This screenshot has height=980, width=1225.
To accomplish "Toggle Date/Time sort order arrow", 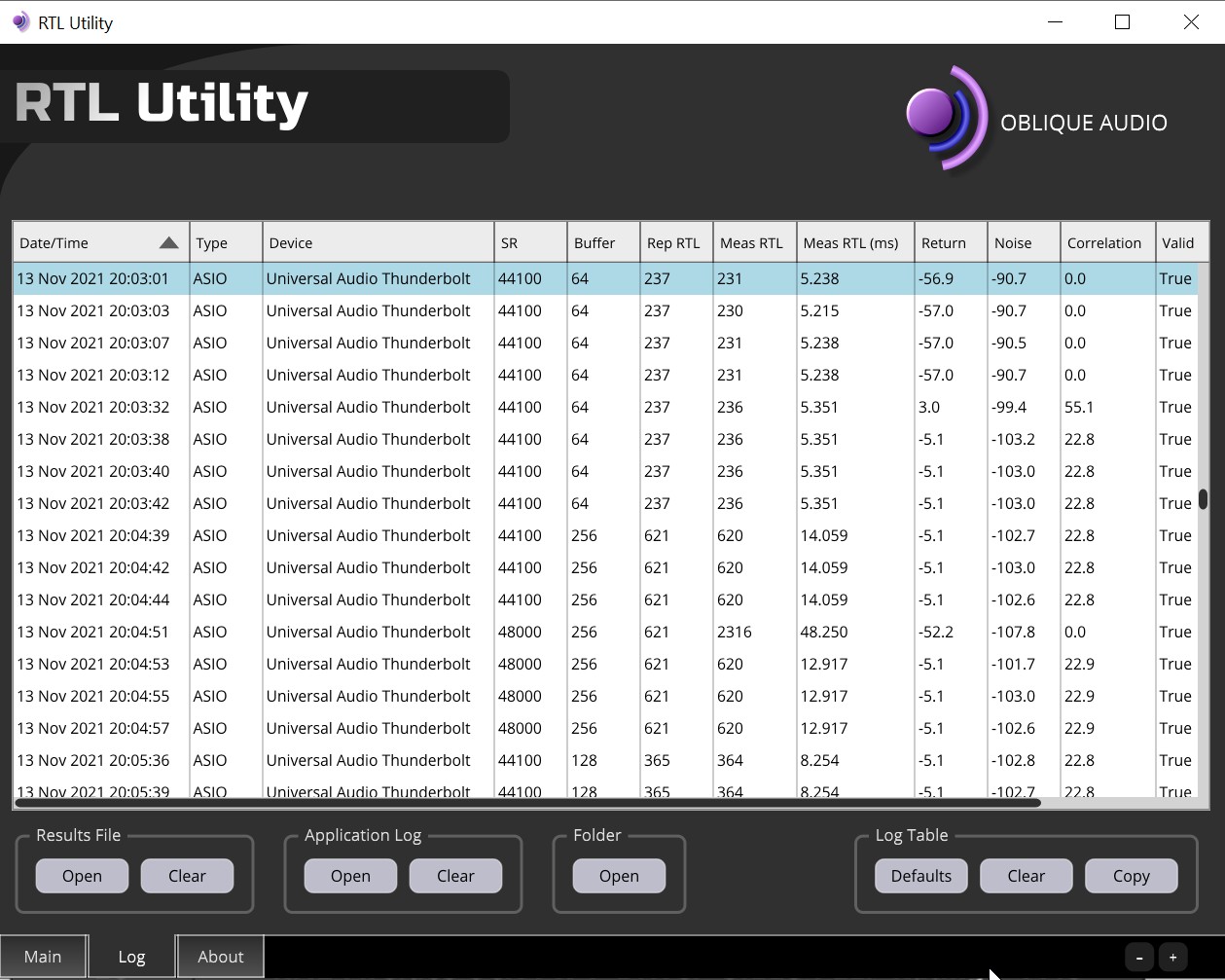I will (169, 242).
